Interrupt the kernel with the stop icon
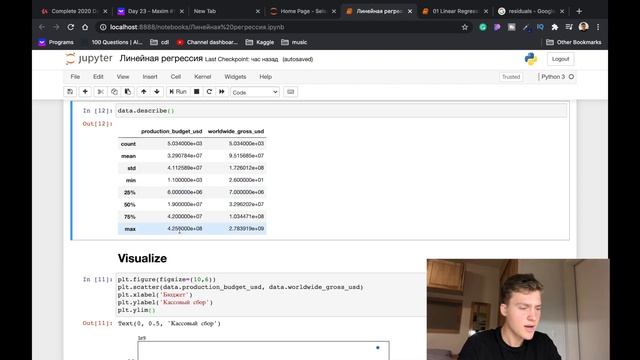Viewport: 640px width, 360px height. click(x=196, y=92)
